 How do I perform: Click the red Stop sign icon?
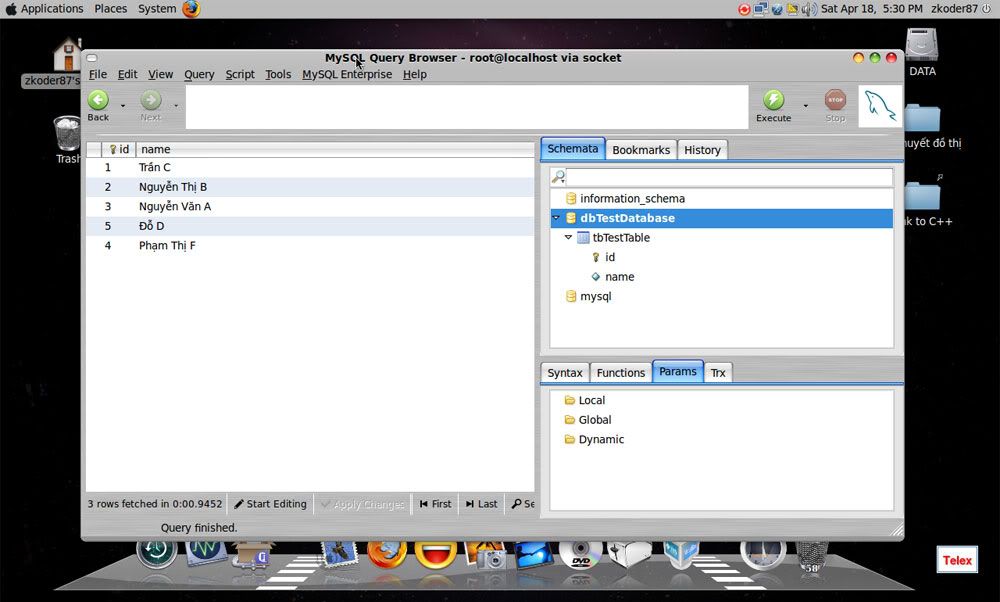pyautogui.click(x=835, y=100)
